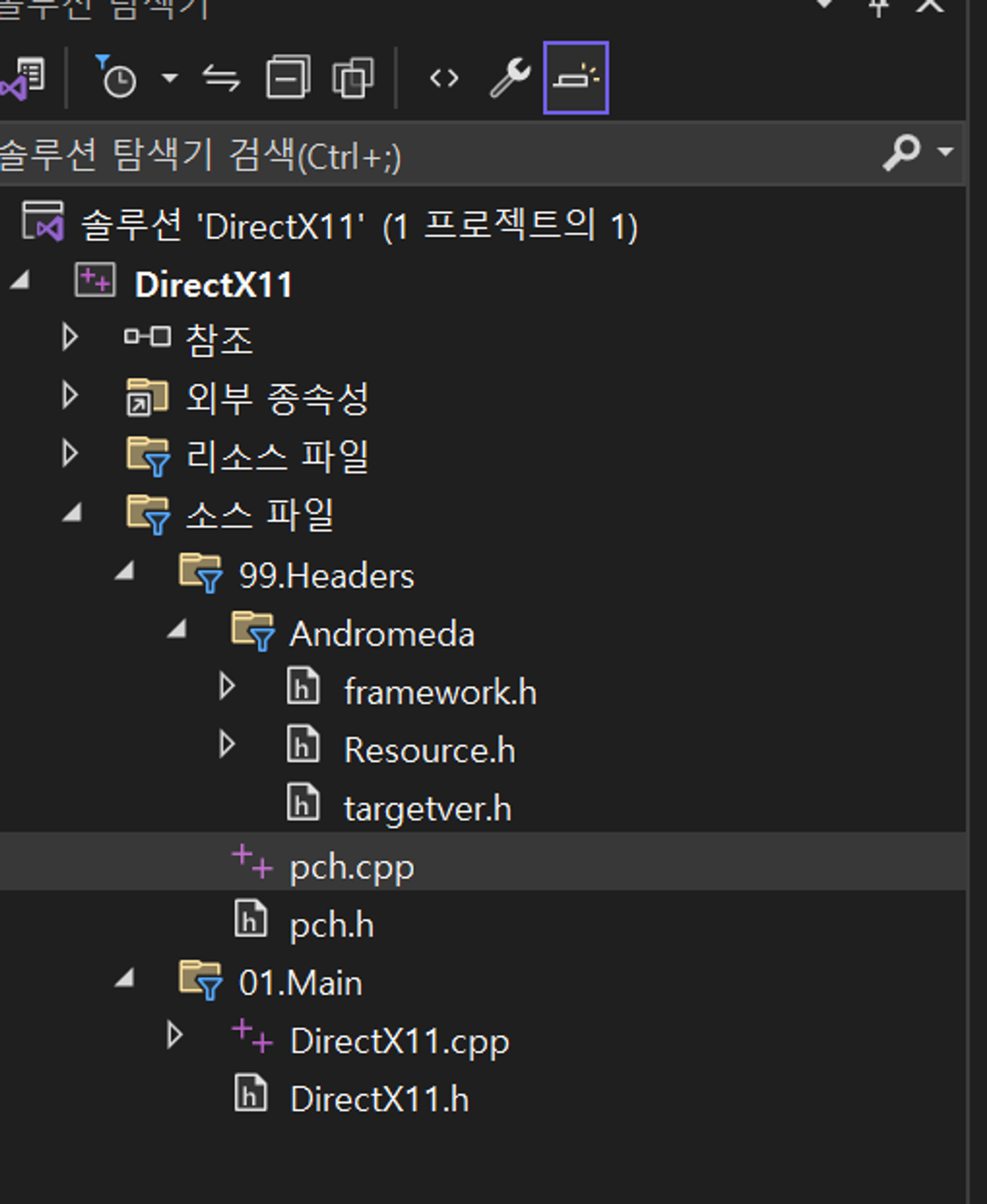Select the targetver.h header file
The height and width of the screenshot is (1204, 987).
click(427, 809)
